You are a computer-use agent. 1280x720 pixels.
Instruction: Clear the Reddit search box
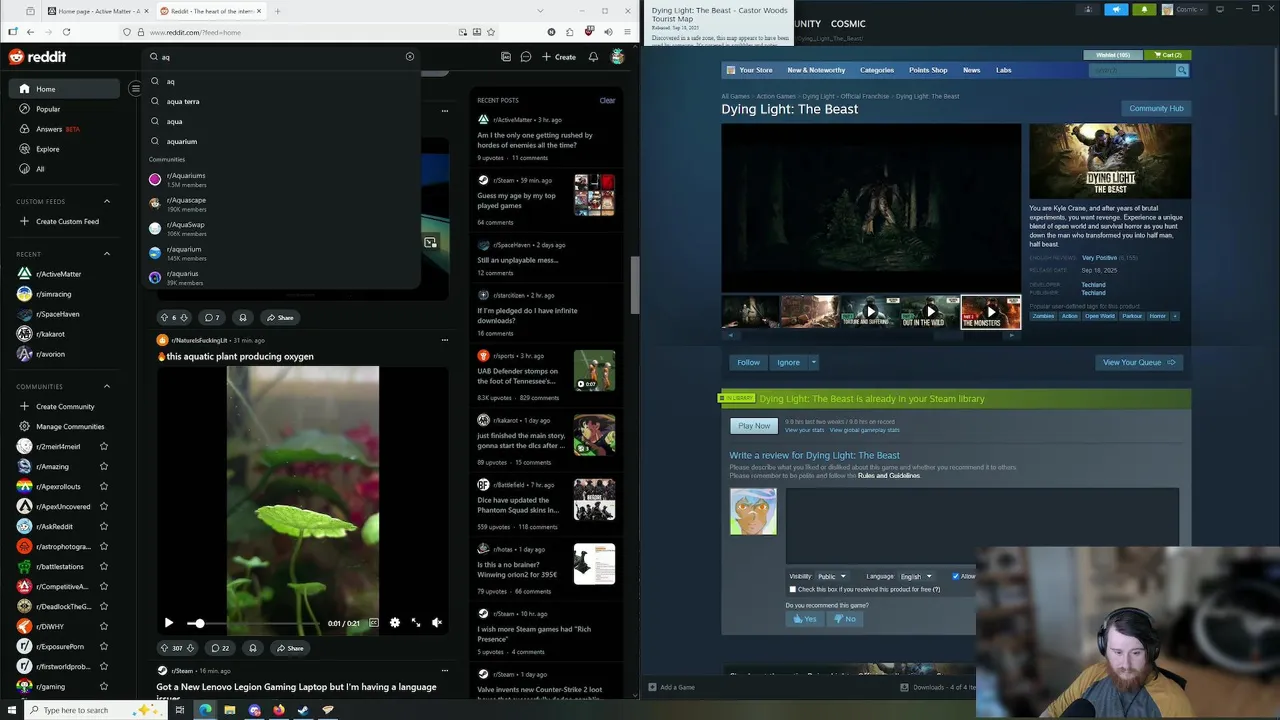(410, 57)
